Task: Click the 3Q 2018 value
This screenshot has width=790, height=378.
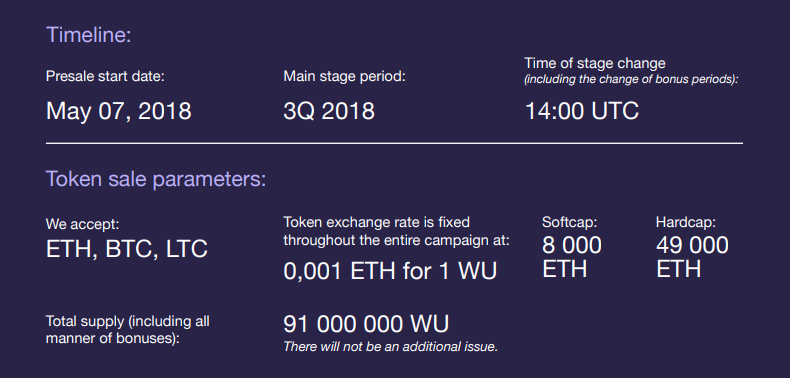Action: click(x=329, y=111)
